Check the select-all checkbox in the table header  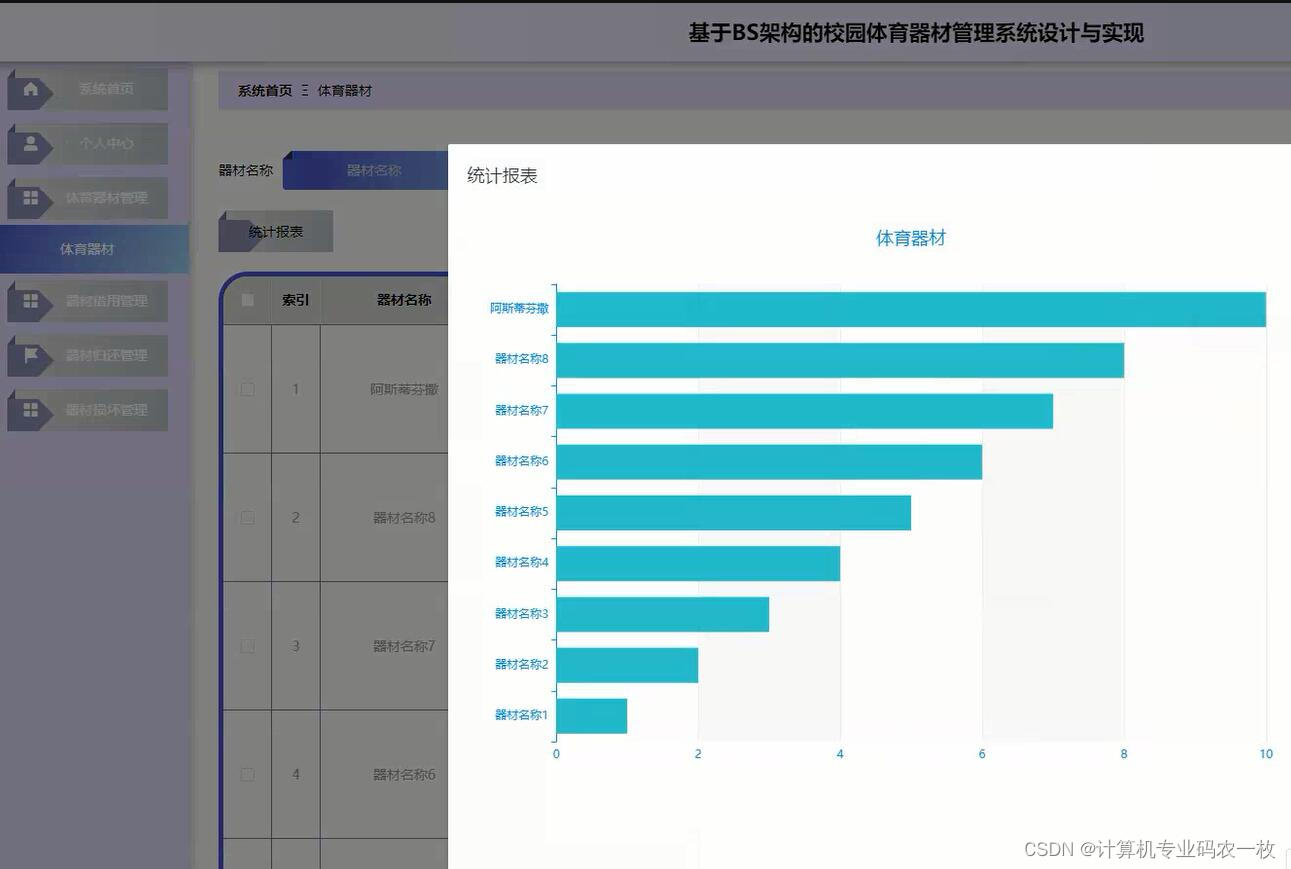click(x=247, y=299)
